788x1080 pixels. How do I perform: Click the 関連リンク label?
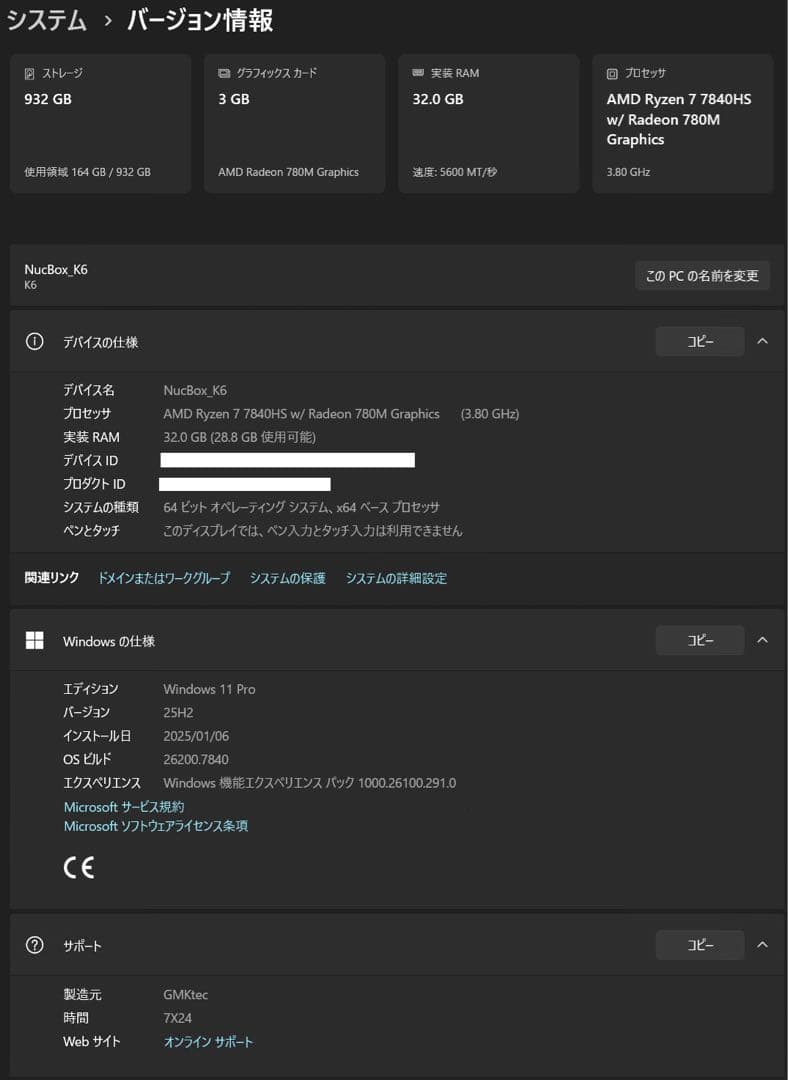coord(52,578)
